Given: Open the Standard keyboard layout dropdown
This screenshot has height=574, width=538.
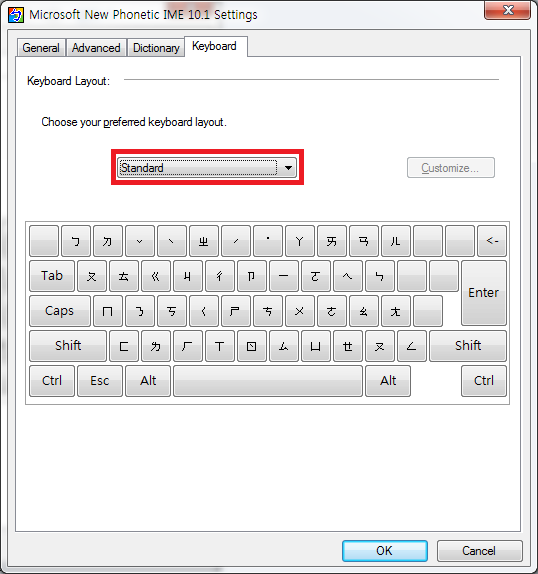Looking at the screenshot, I should click(x=207, y=168).
